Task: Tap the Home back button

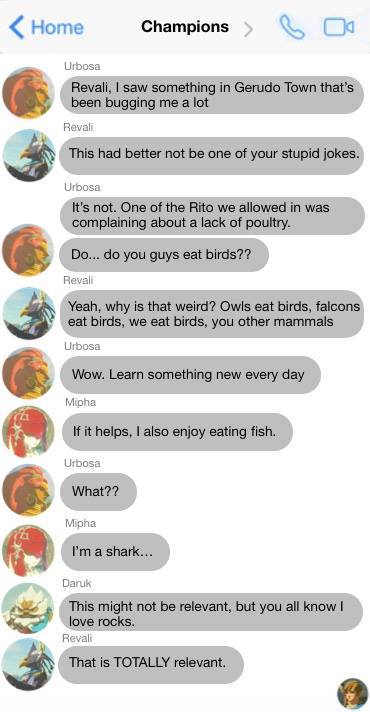Action: [46, 27]
